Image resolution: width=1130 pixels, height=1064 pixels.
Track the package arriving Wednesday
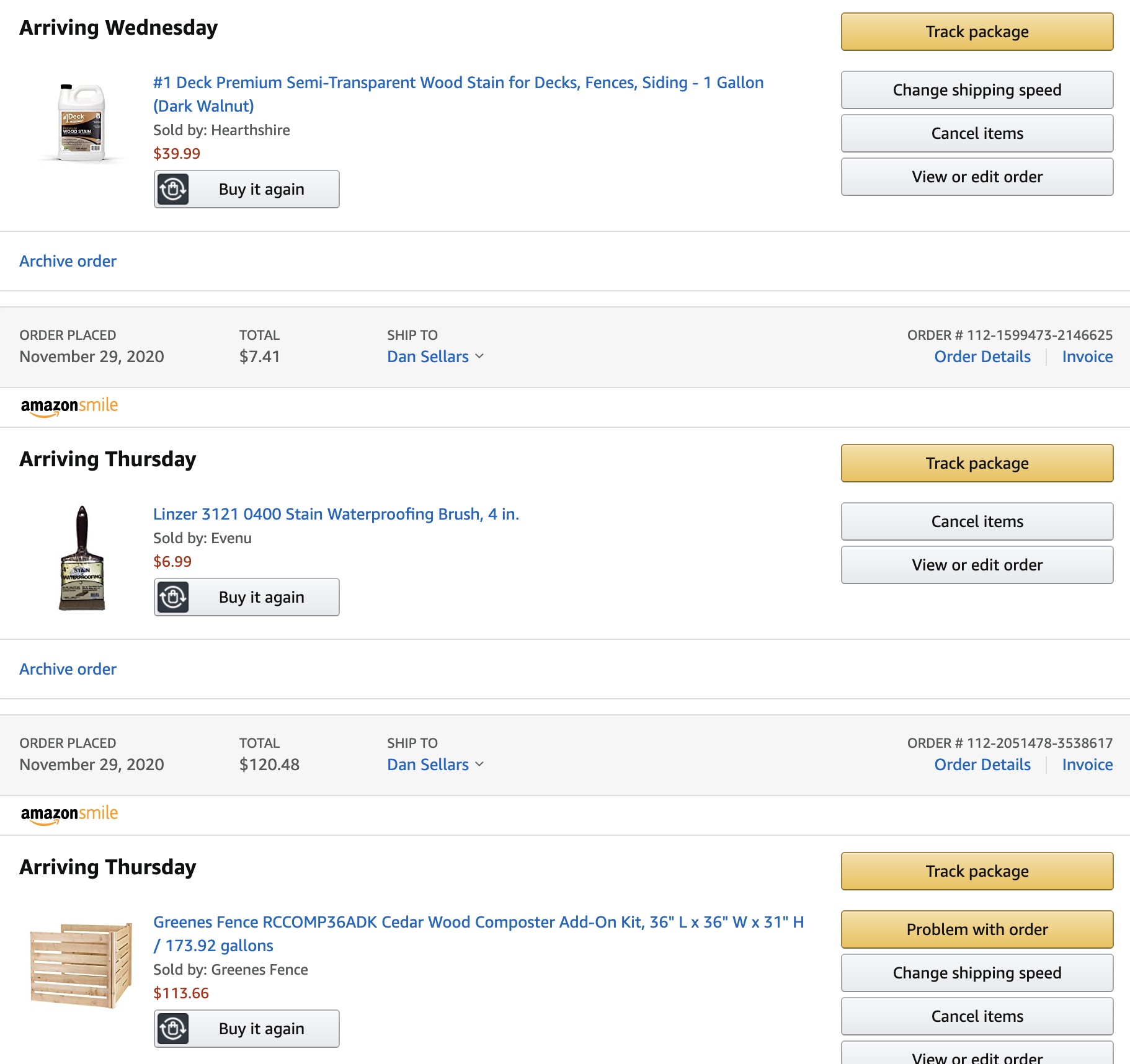click(977, 32)
